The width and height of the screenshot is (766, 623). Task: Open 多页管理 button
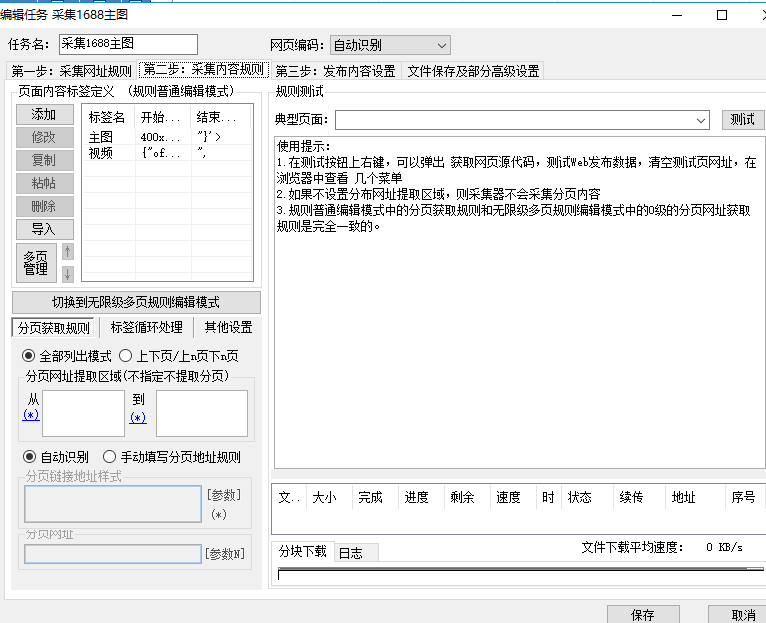[x=36, y=263]
